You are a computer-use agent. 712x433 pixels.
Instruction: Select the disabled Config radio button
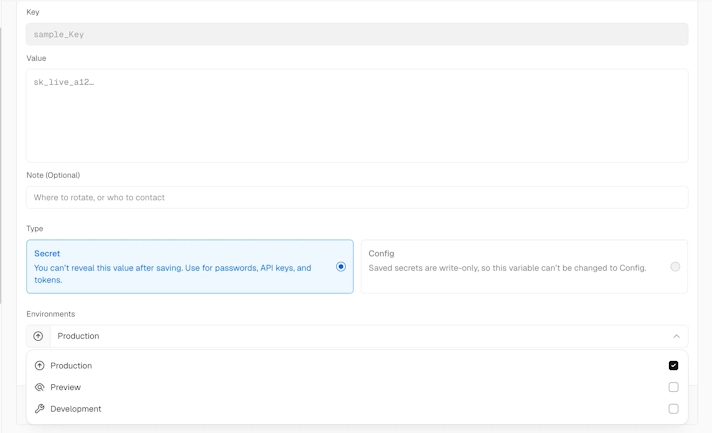(675, 266)
